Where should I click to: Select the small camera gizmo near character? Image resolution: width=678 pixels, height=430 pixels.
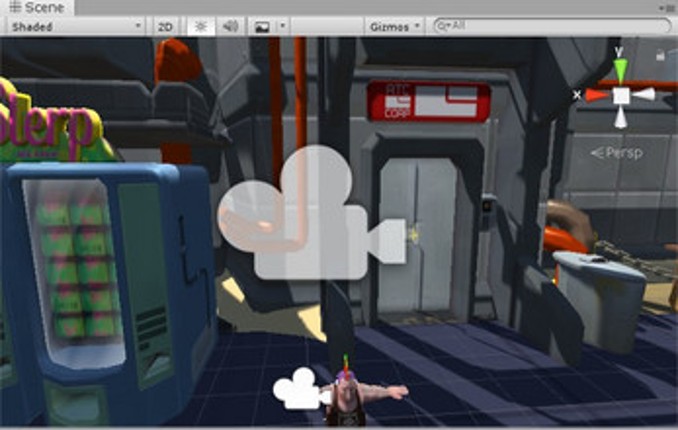(x=301, y=389)
